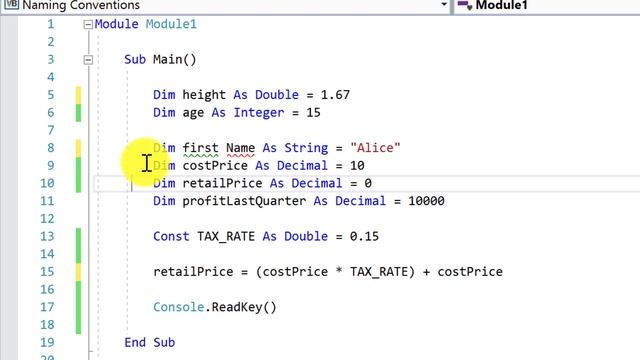The width and height of the screenshot is (640, 360).
Task: Click 'costPrice' in the Dim declaration line
Action: [x=215, y=166]
